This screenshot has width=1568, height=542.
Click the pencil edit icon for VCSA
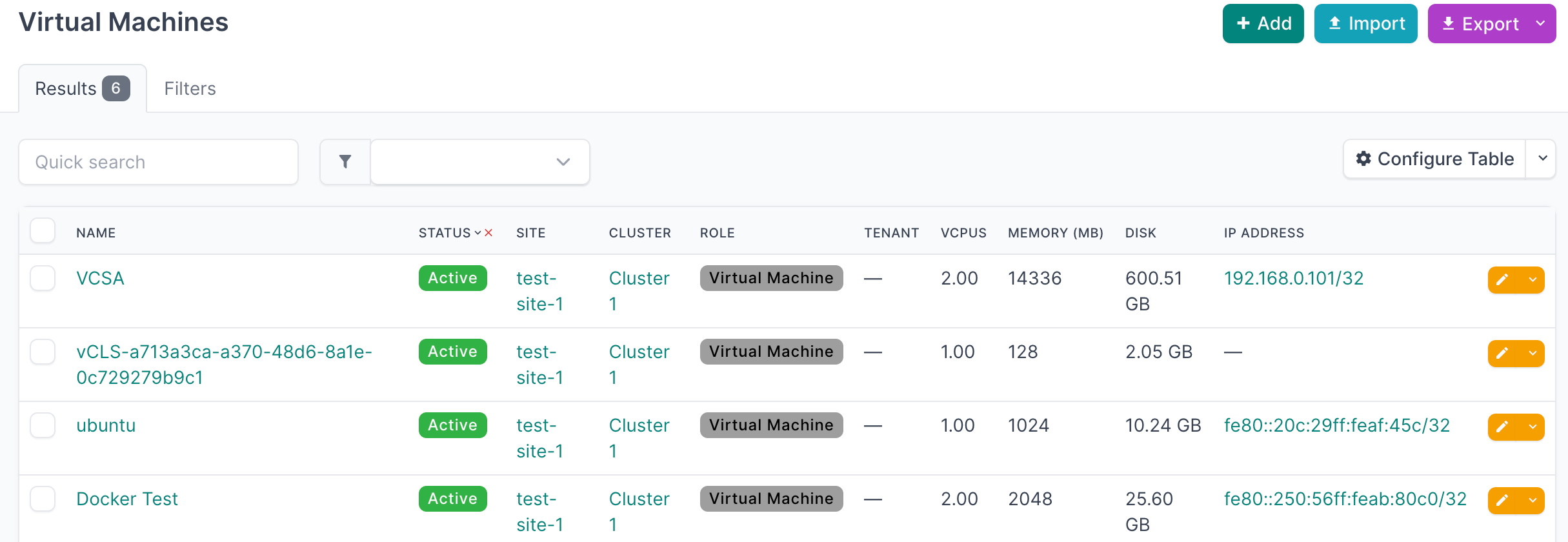click(1502, 279)
